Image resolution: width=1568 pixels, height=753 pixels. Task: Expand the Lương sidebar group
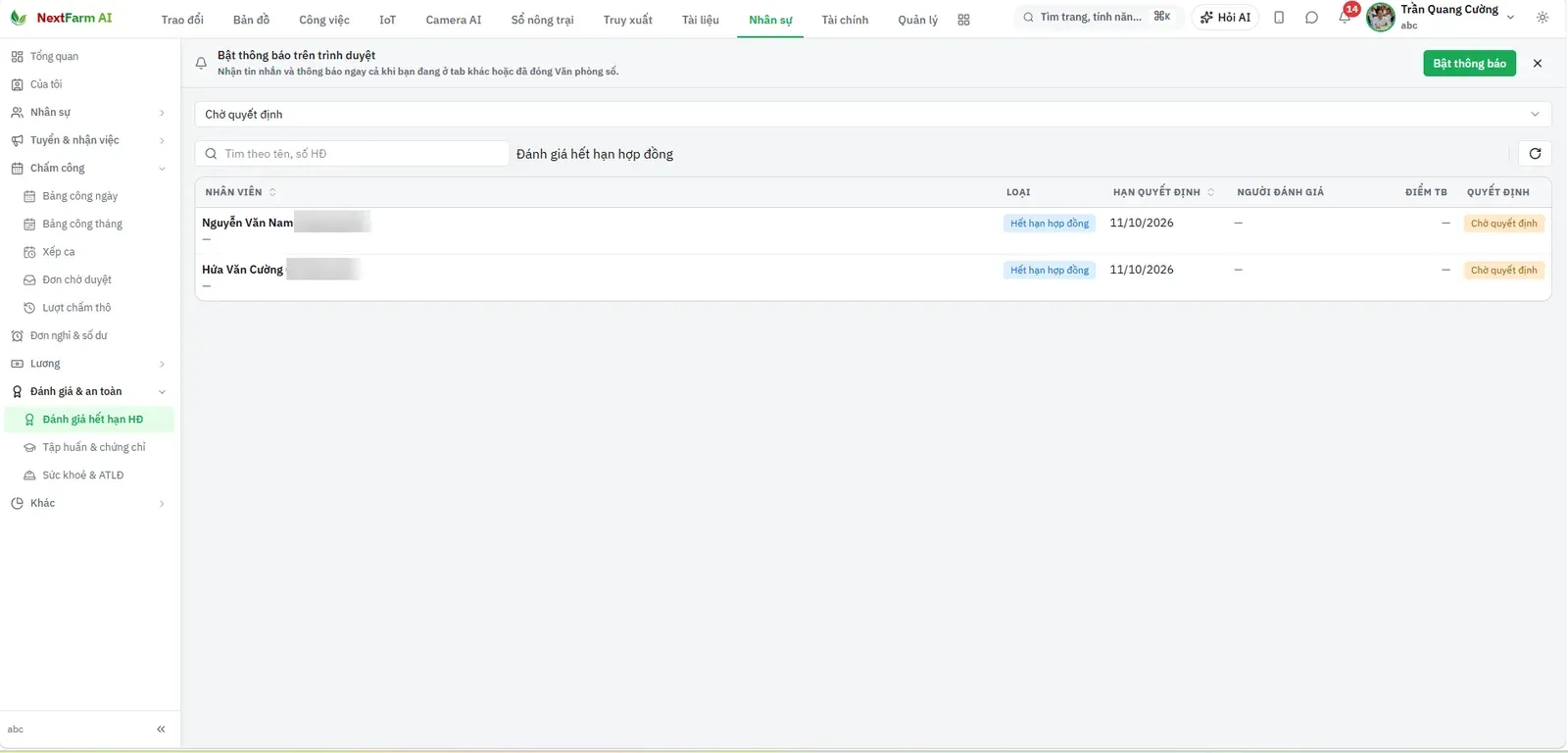click(x=90, y=364)
